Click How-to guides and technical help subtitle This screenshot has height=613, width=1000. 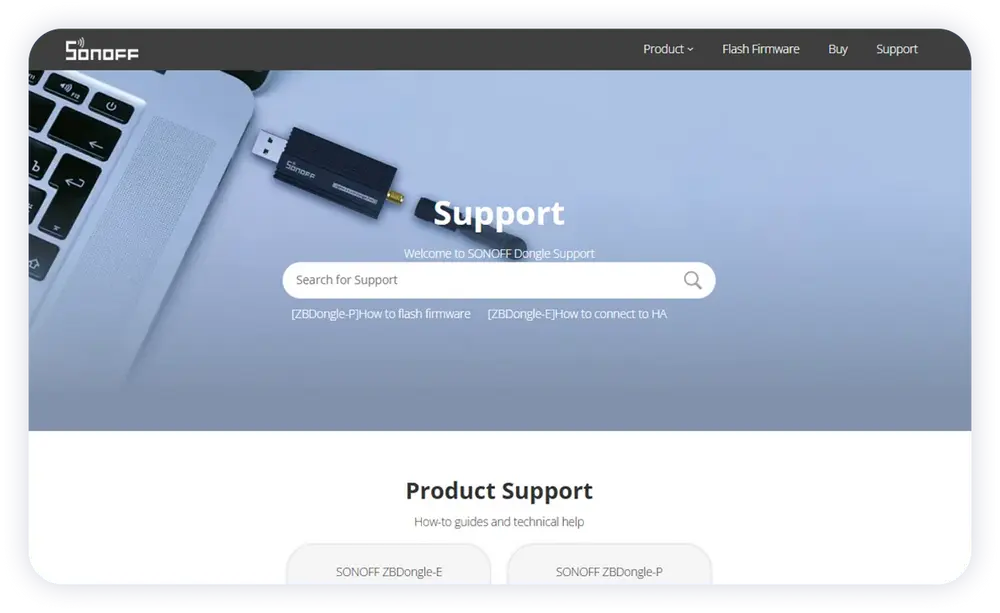tap(499, 522)
